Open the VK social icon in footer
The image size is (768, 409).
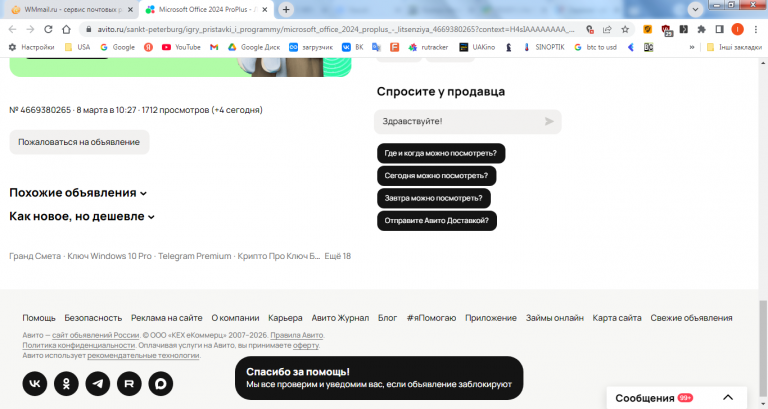point(35,384)
